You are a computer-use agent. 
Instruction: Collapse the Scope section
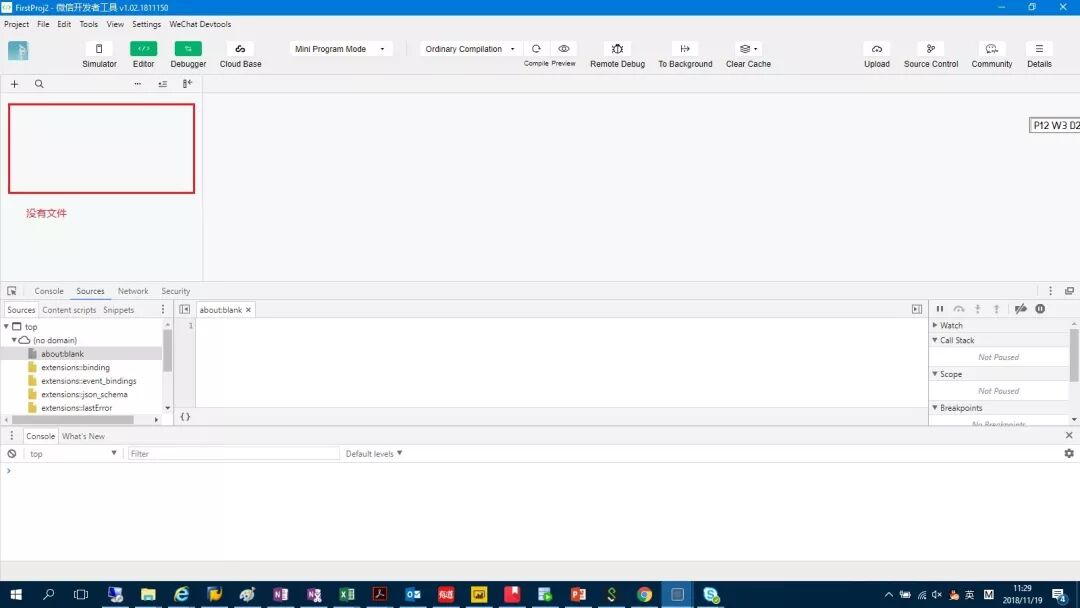coord(935,374)
